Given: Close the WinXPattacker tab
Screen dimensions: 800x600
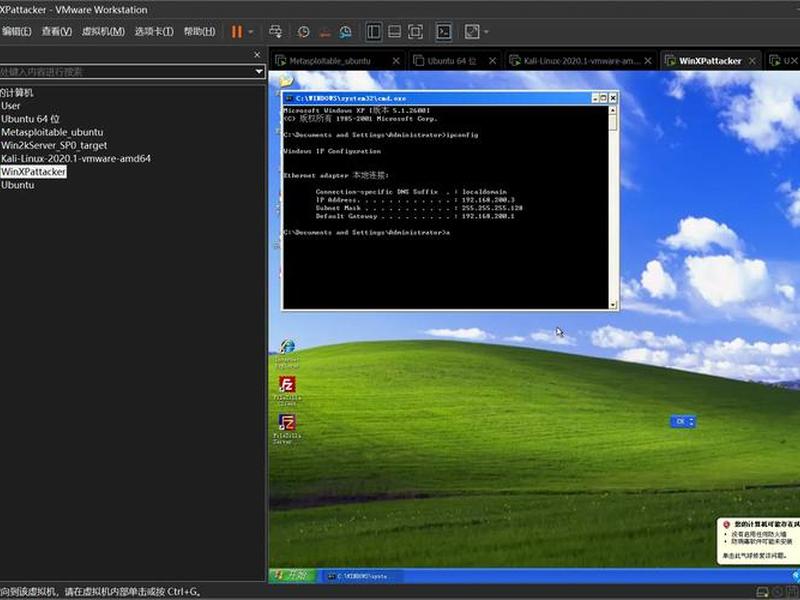Looking at the screenshot, I should [752, 61].
